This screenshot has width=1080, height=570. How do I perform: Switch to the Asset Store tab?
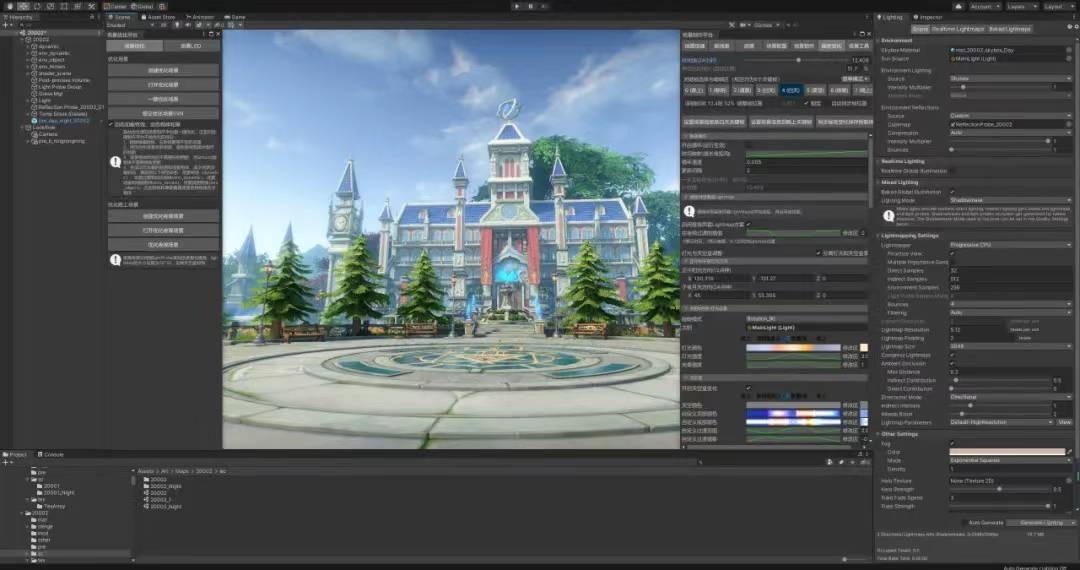158,17
